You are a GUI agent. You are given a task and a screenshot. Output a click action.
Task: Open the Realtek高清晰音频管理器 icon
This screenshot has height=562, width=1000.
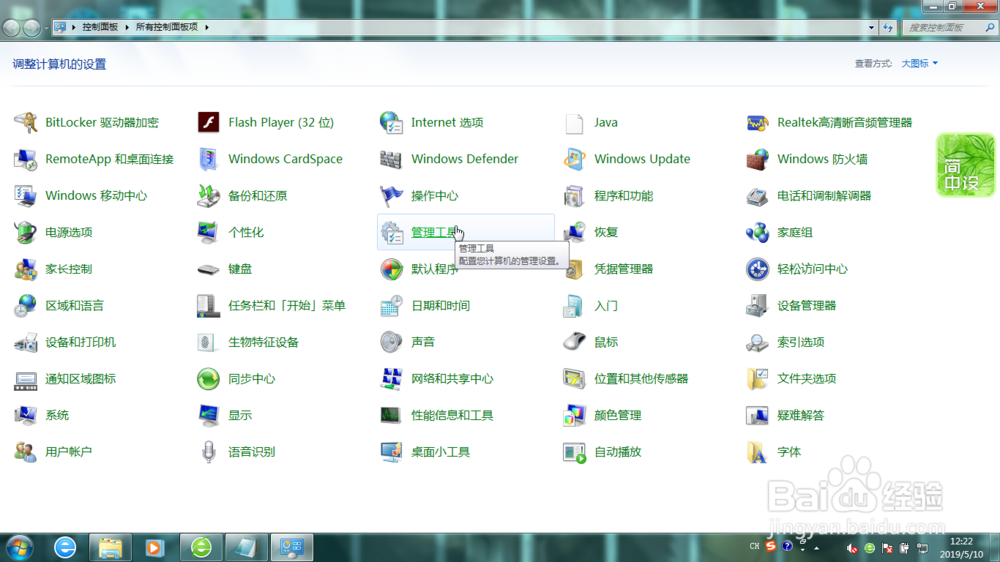click(x=757, y=122)
